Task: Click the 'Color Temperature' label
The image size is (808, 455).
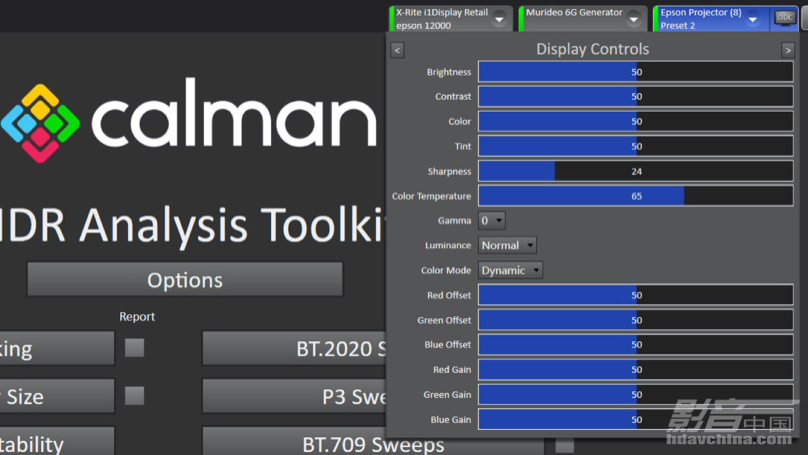Action: tap(431, 196)
